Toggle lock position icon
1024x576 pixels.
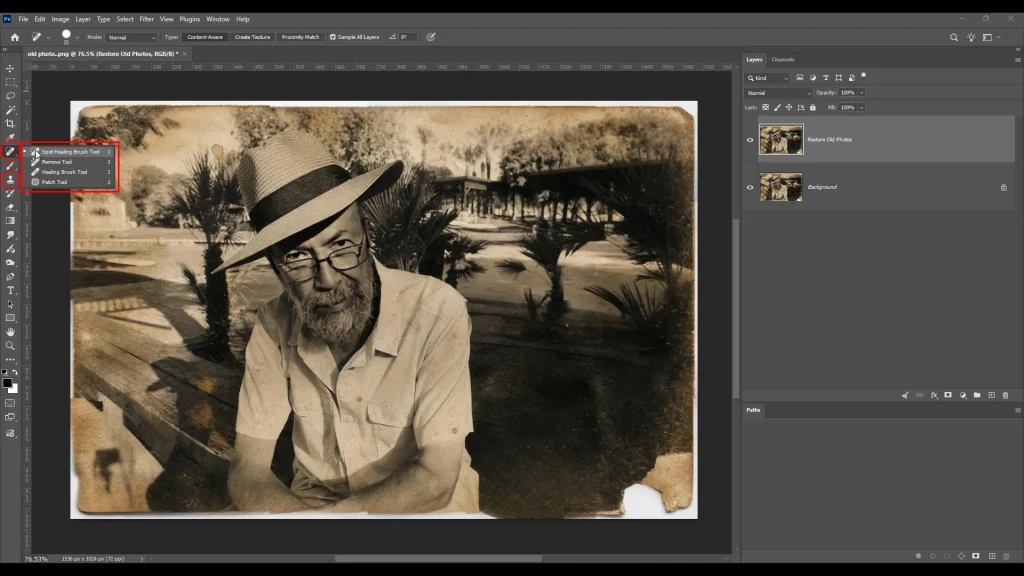tap(789, 107)
